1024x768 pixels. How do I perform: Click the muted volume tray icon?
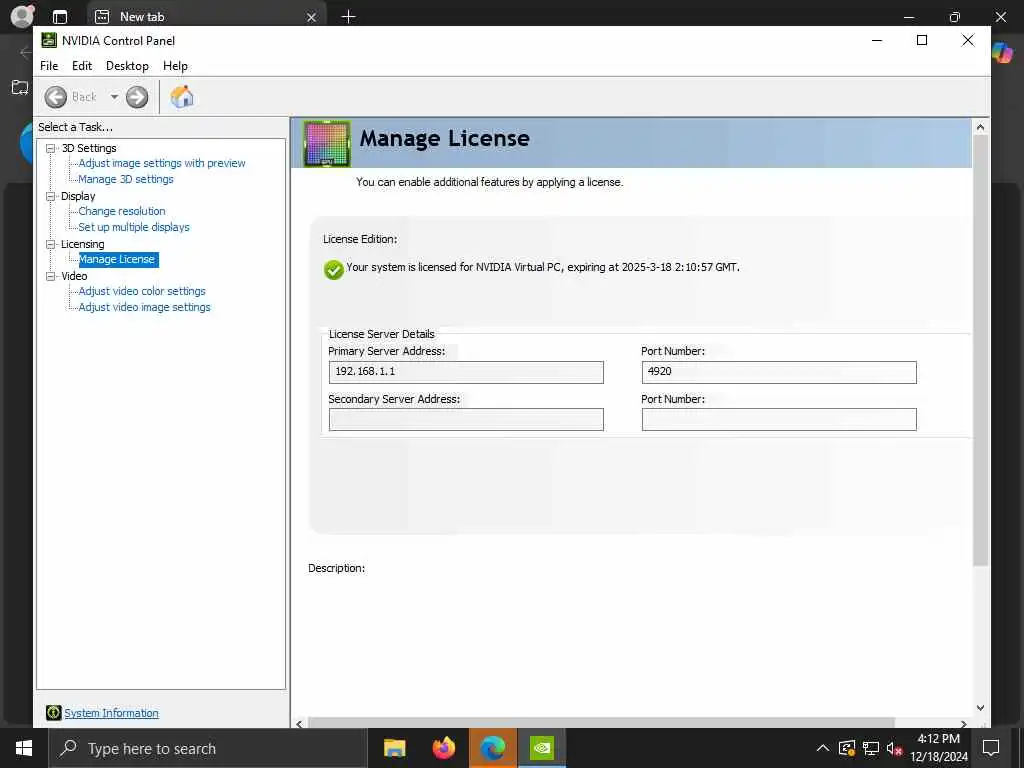tap(895, 748)
